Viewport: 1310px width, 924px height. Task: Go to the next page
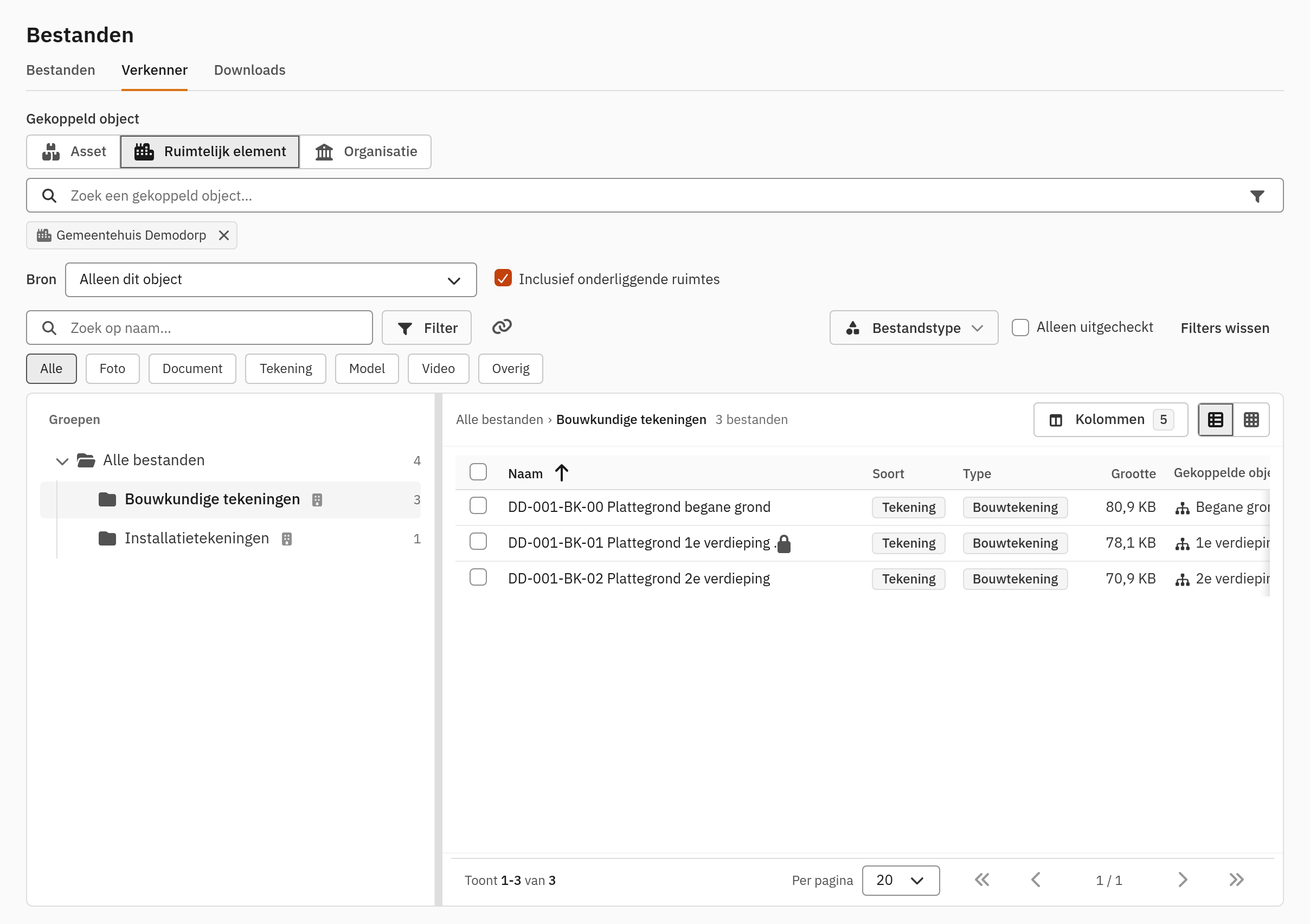(x=1182, y=880)
